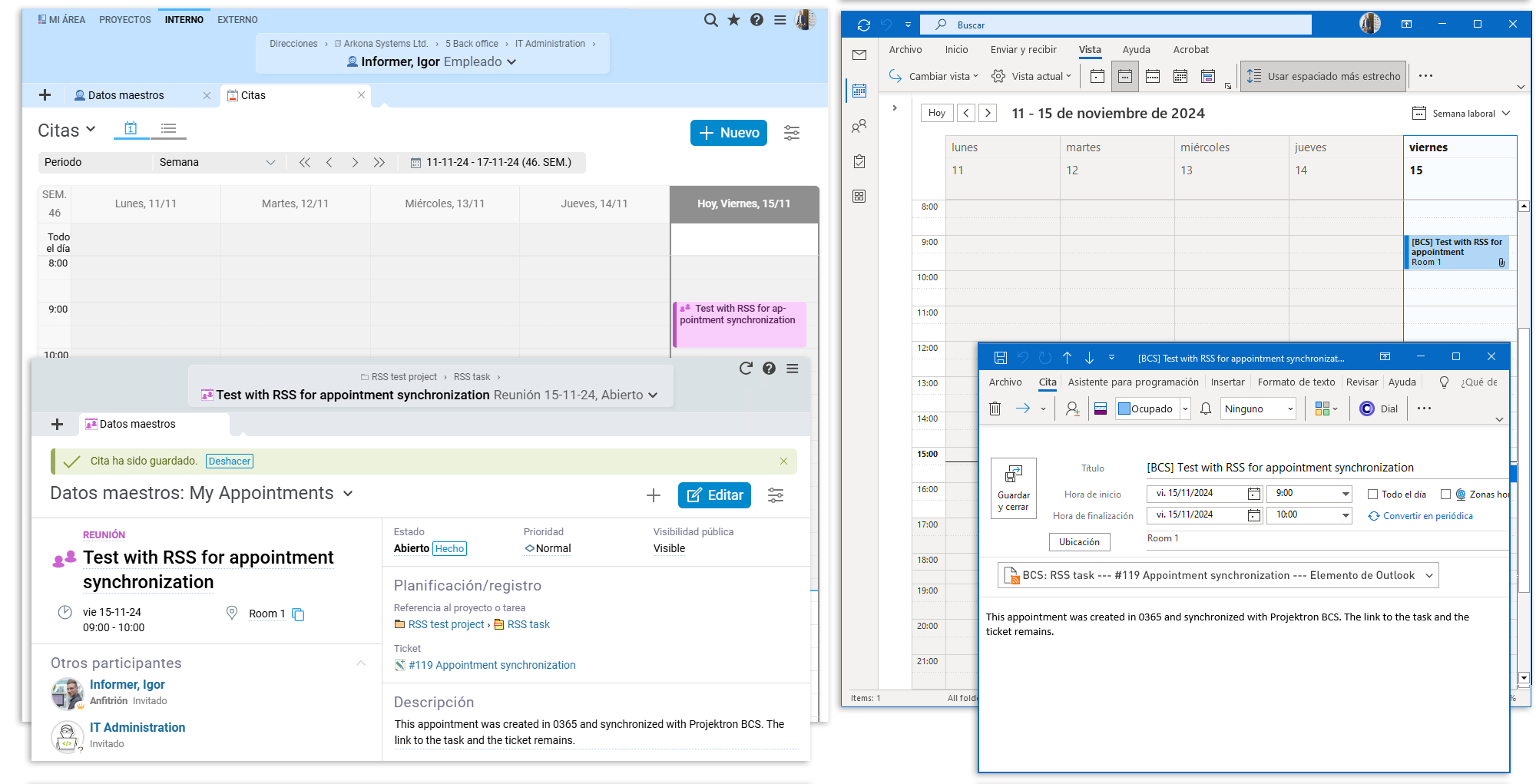Invite attendees icon in appointment window
This screenshot has width=1536, height=784.
1073,409
